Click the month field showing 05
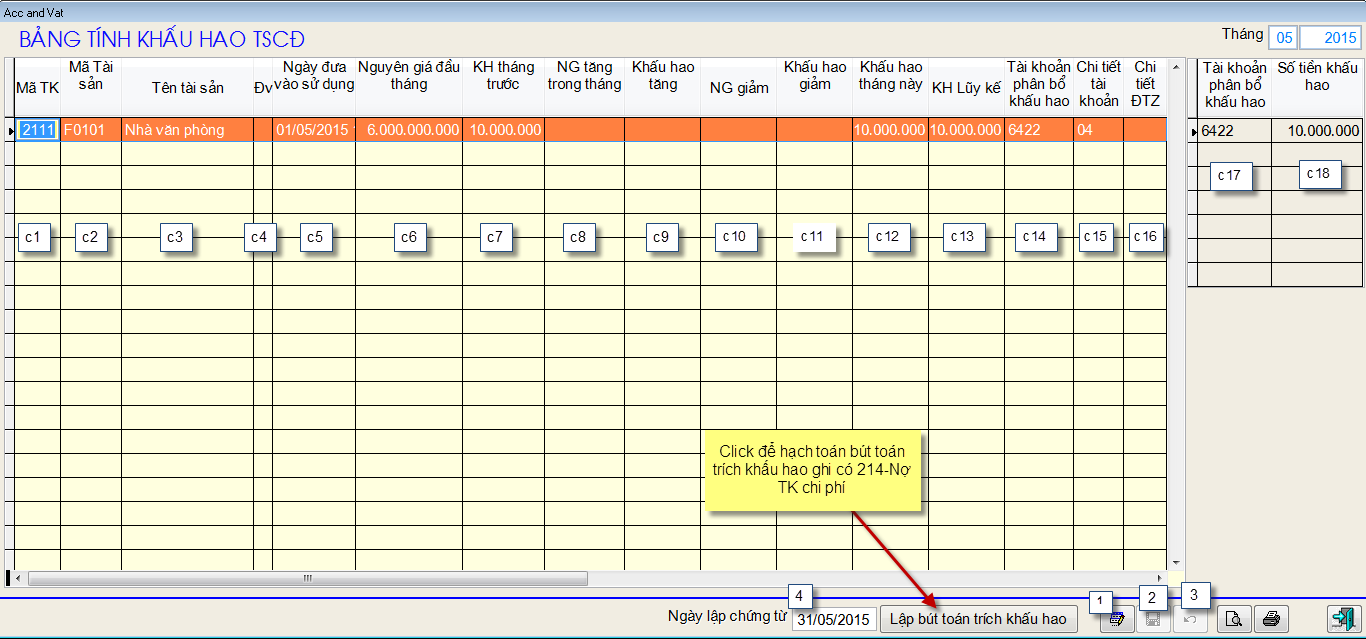Viewport: 1366px width, 639px height. 1283,38
